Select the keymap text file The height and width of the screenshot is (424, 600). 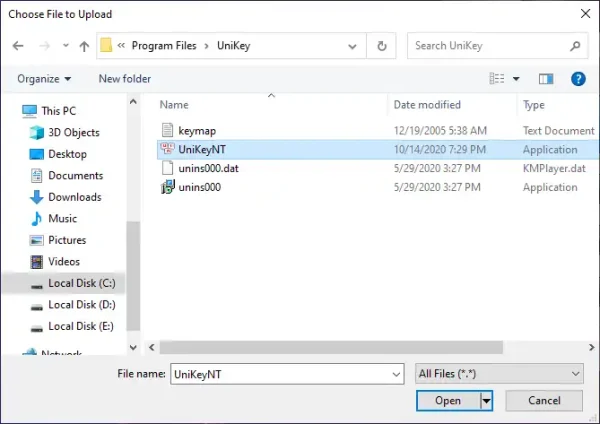[x=197, y=131]
